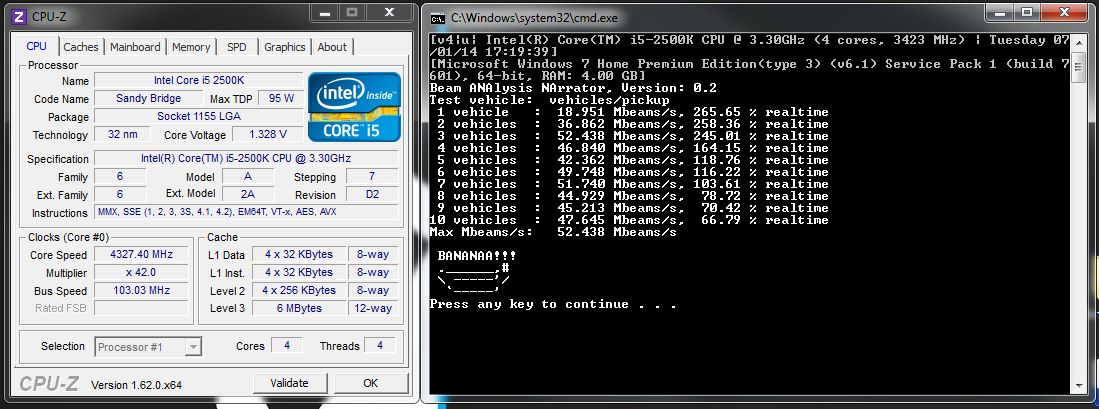Close the CPU-Z window
The image size is (1099, 409).
(389, 13)
